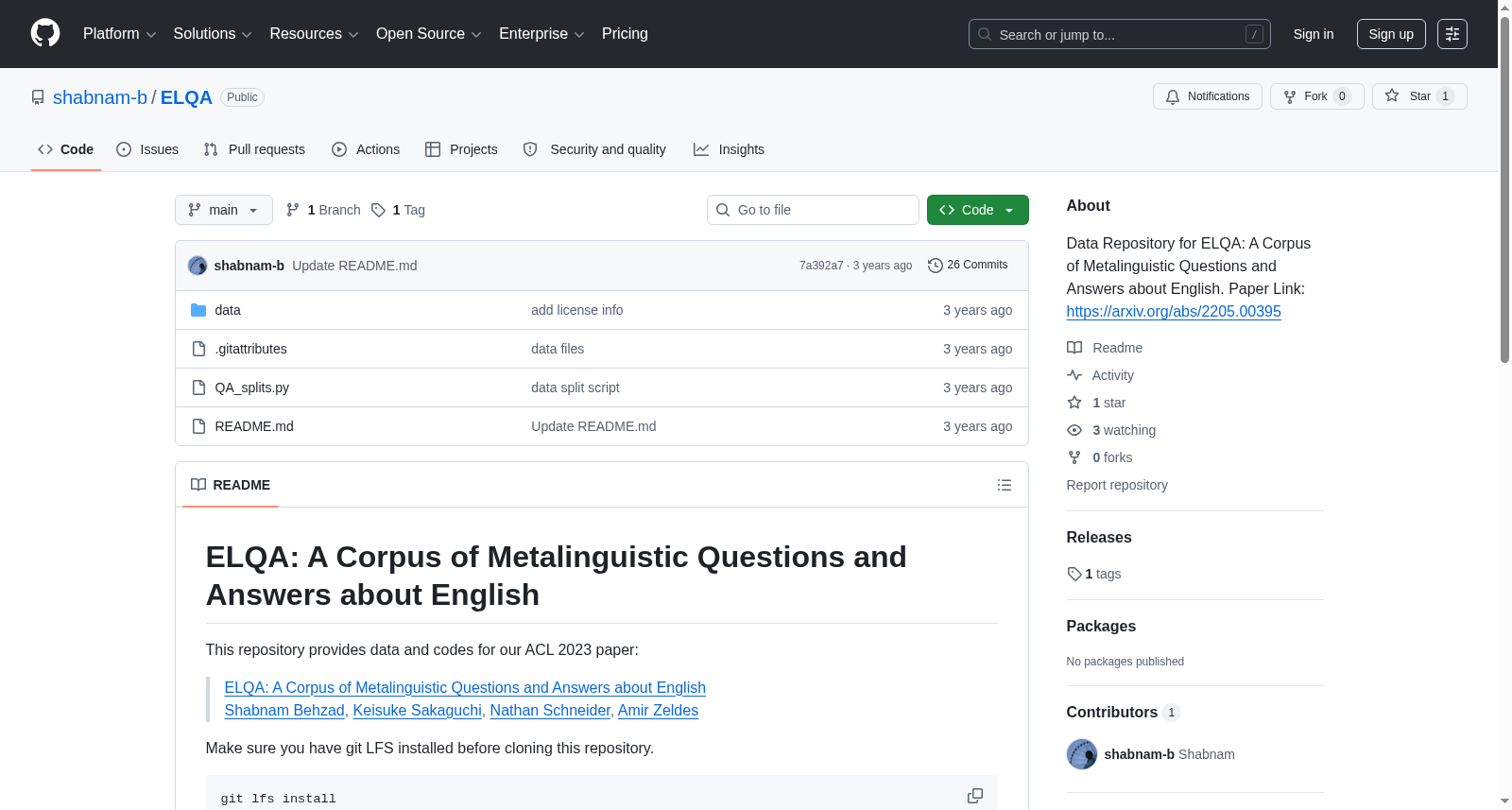The width and height of the screenshot is (1512, 810).
Task: Expand the Solutions dropdown
Action: (213, 34)
